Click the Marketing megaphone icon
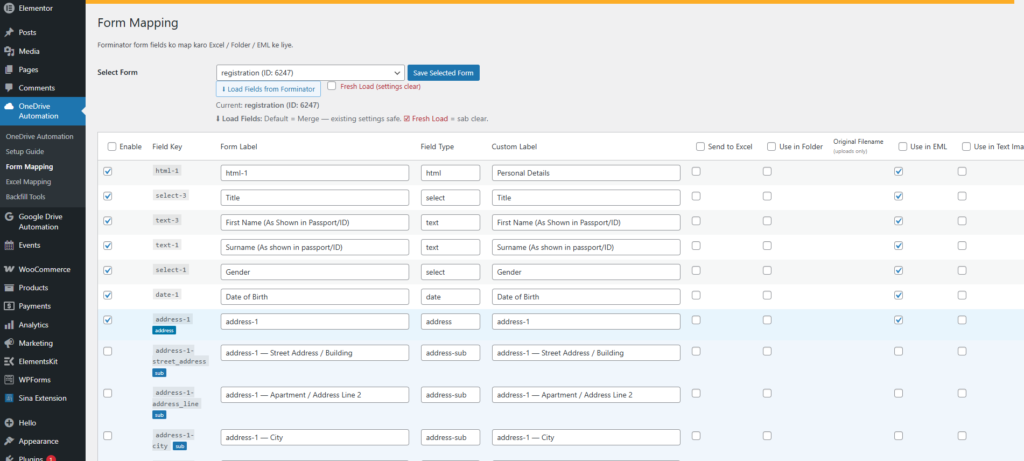The width and height of the screenshot is (1024, 461). coord(9,343)
